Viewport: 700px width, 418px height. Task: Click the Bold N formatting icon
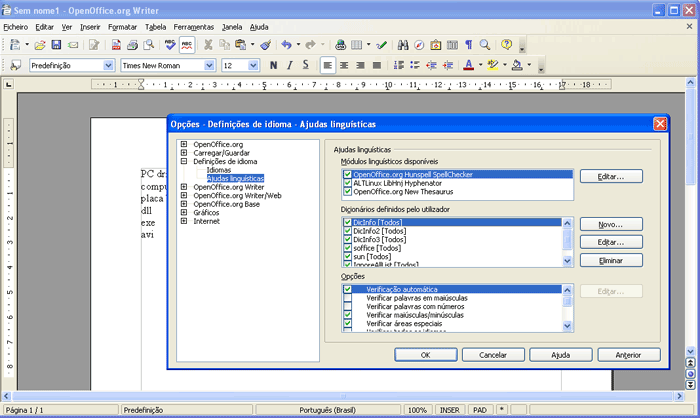pyautogui.click(x=274, y=65)
